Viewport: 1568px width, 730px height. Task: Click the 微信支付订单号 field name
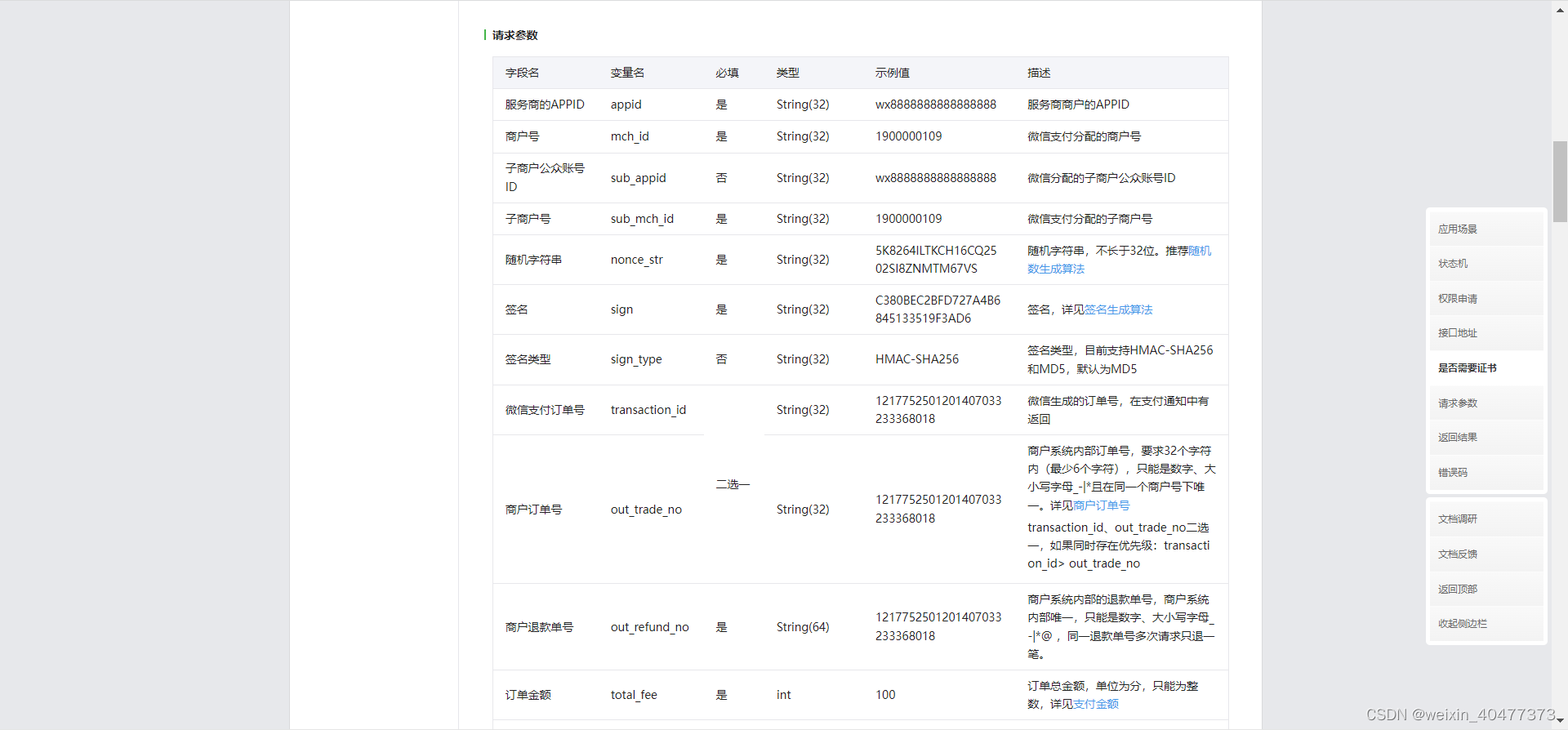point(545,410)
